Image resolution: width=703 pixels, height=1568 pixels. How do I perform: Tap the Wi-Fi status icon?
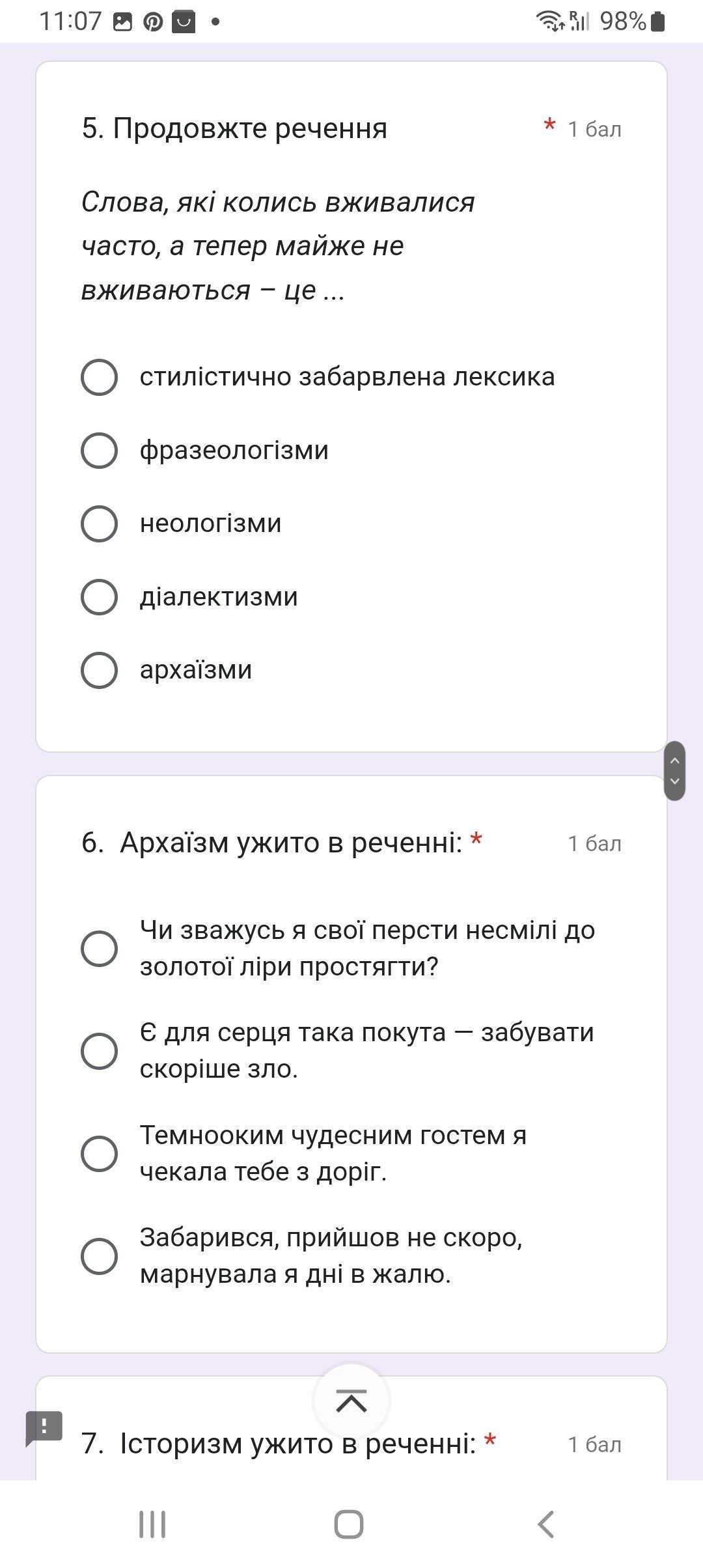tap(550, 21)
